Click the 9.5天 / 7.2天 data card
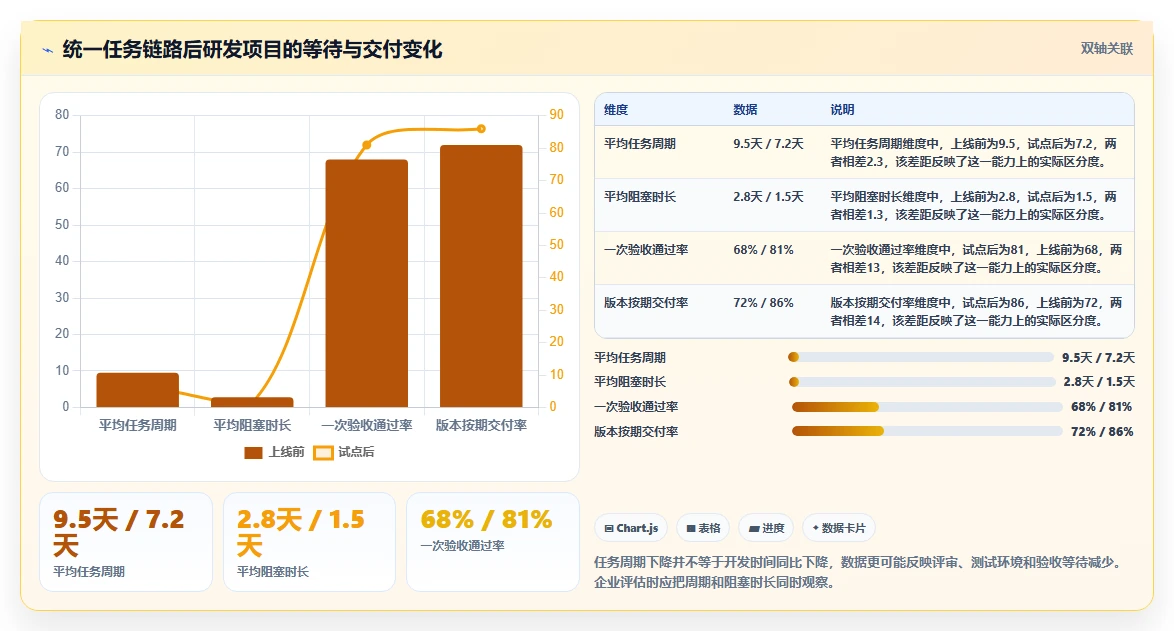1174x631 pixels. (x=126, y=542)
